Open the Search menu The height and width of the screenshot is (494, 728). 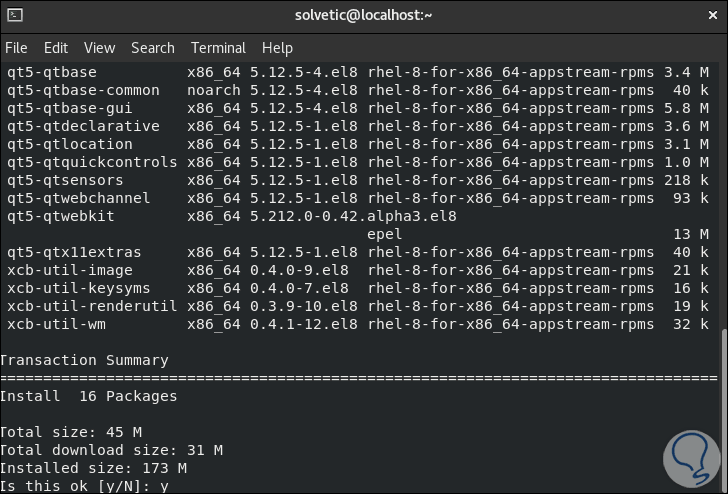152,48
